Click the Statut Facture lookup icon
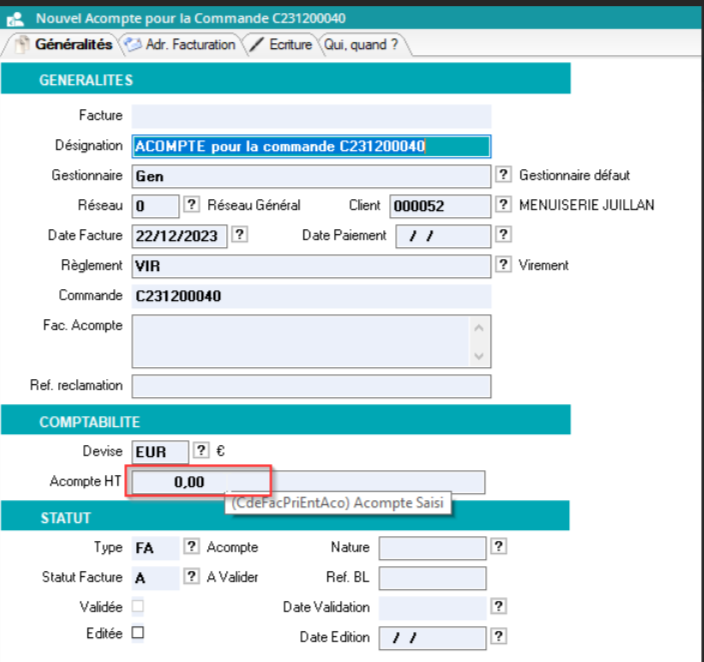This screenshot has width=704, height=662. 191,577
